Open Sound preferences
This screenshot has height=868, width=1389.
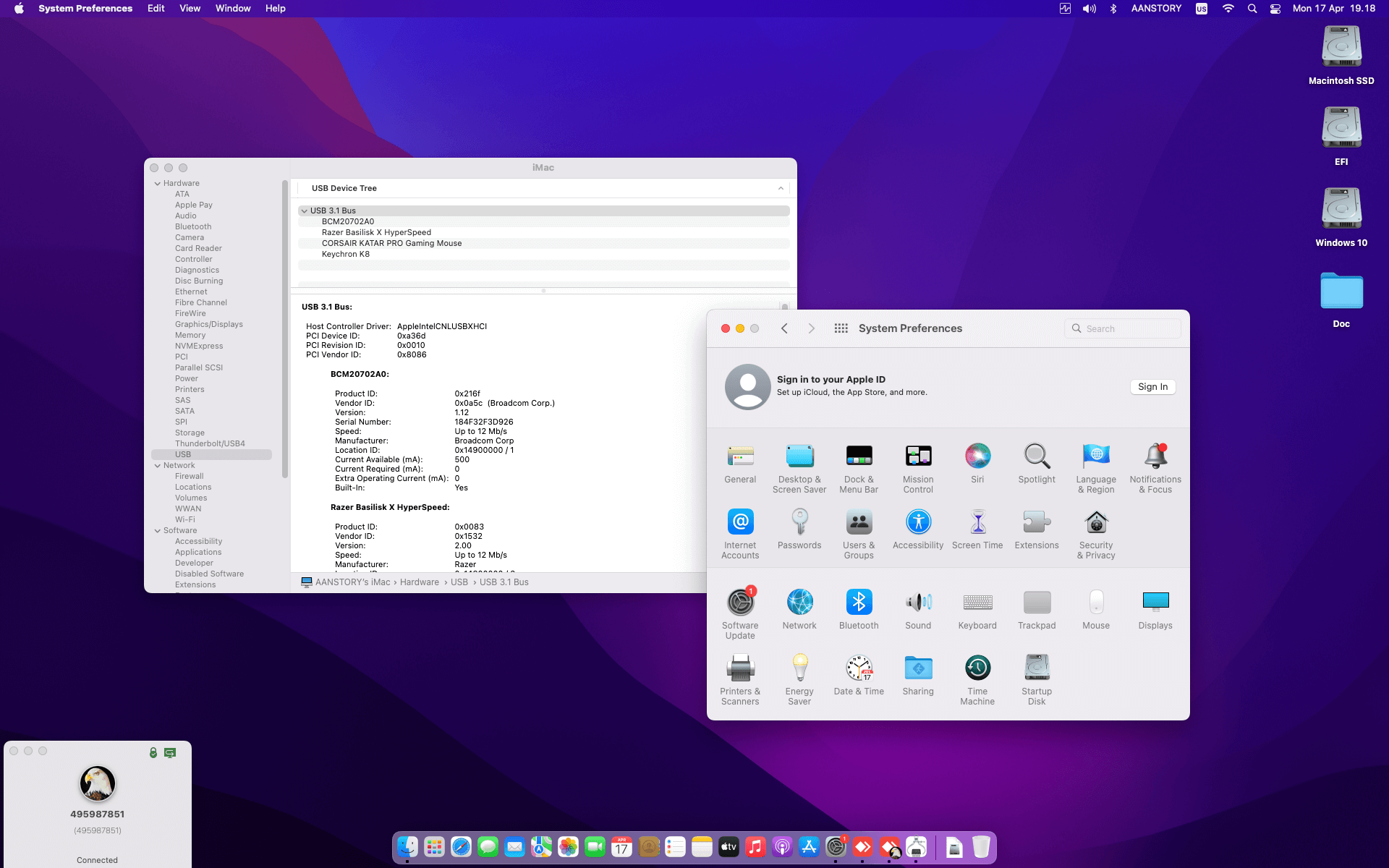pyautogui.click(x=918, y=601)
